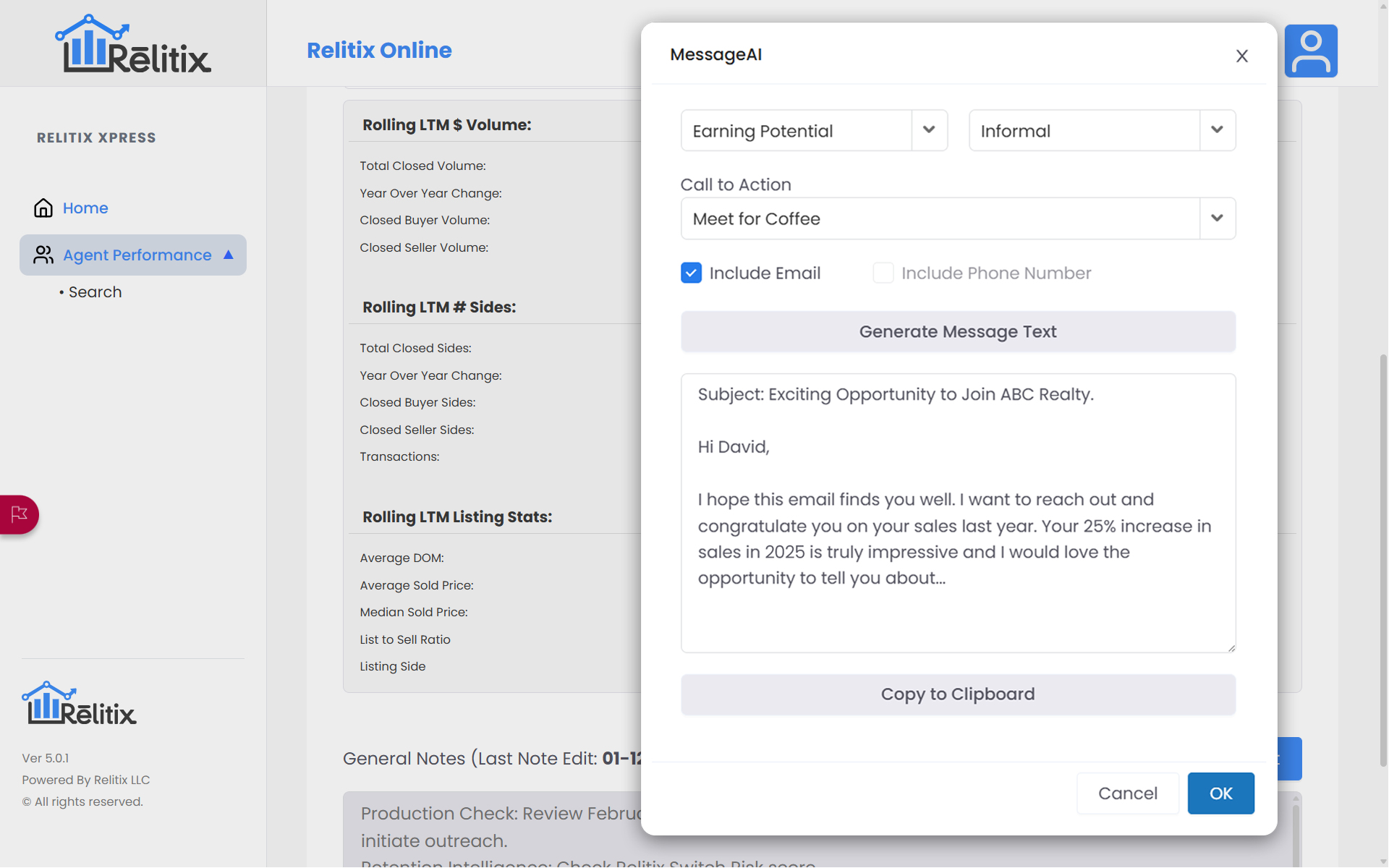Click inside the generated message text area
Image resolution: width=1389 pixels, height=868 pixels.
[x=958, y=513]
